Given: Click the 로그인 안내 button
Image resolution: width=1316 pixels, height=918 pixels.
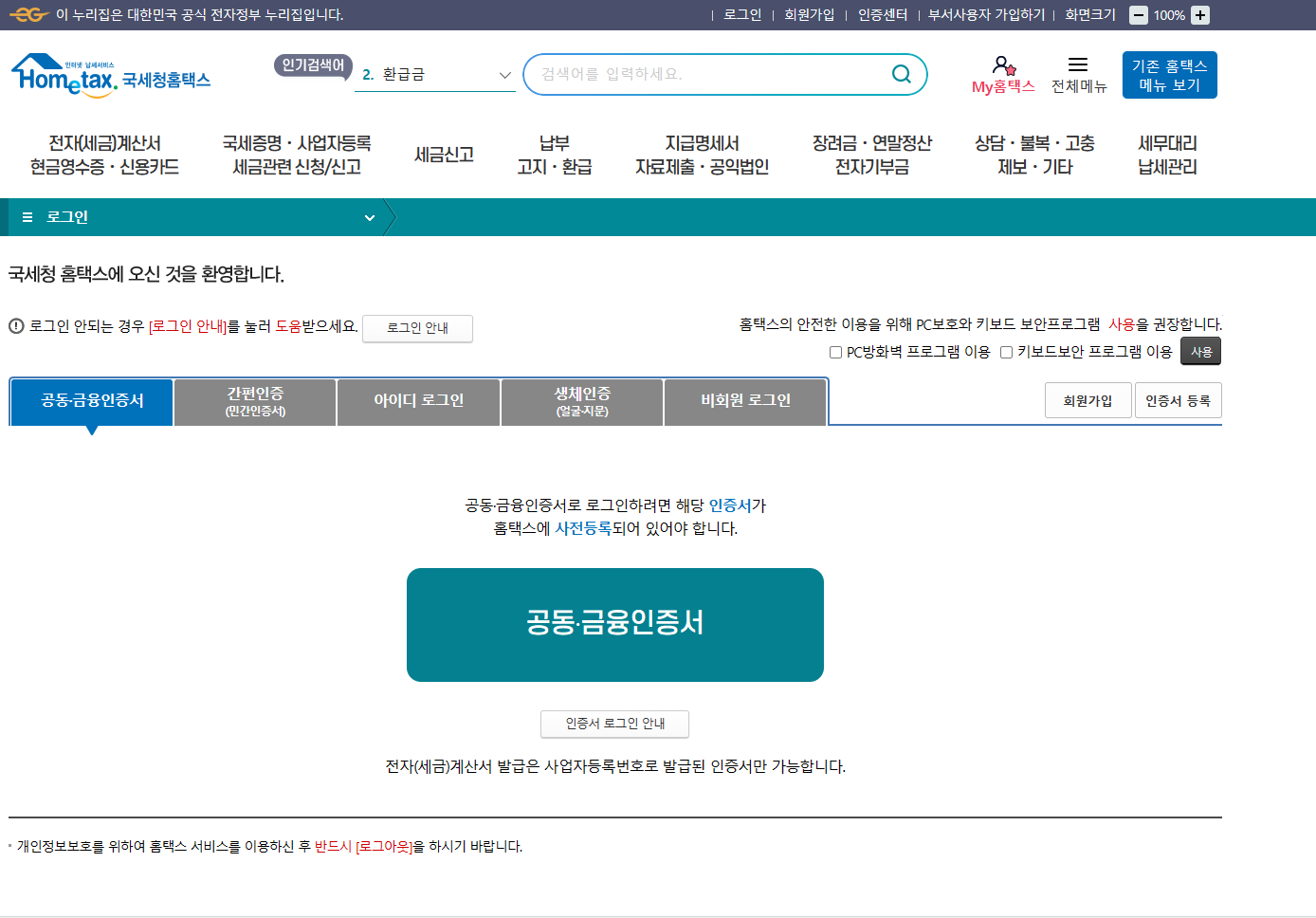Looking at the screenshot, I should pyautogui.click(x=417, y=328).
